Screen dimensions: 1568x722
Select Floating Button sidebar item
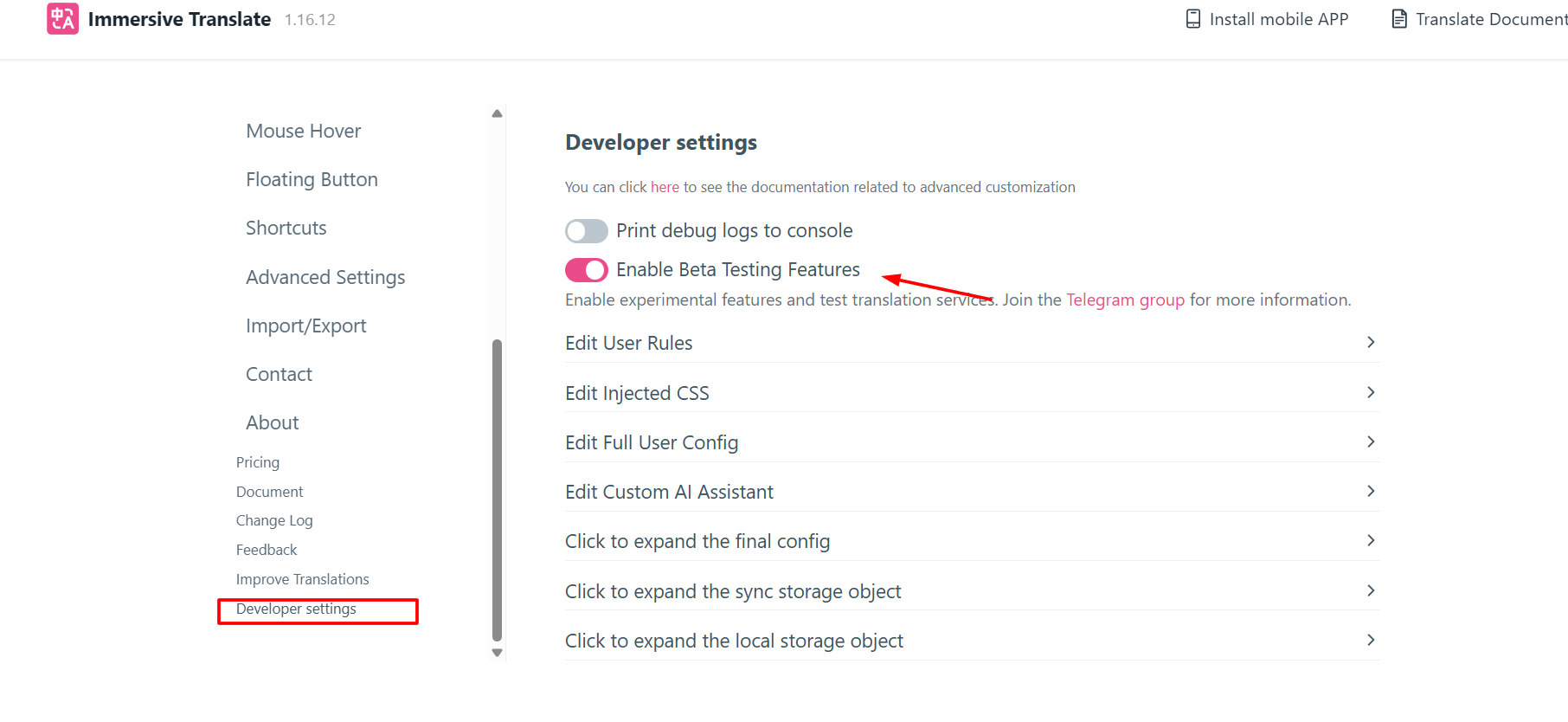tap(312, 179)
